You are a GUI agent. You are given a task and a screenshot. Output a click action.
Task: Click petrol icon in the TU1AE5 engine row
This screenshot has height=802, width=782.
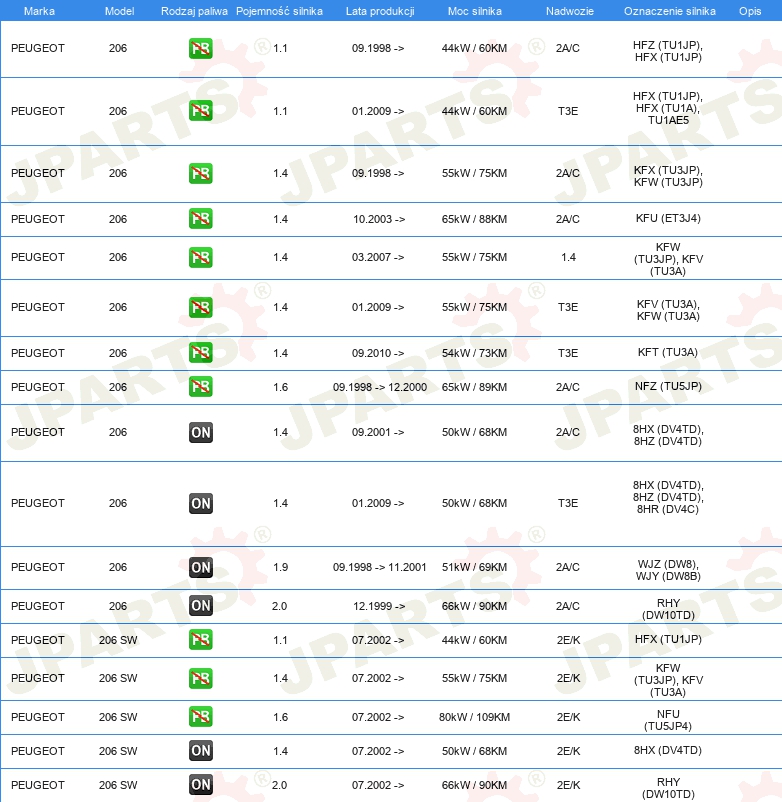(x=200, y=111)
